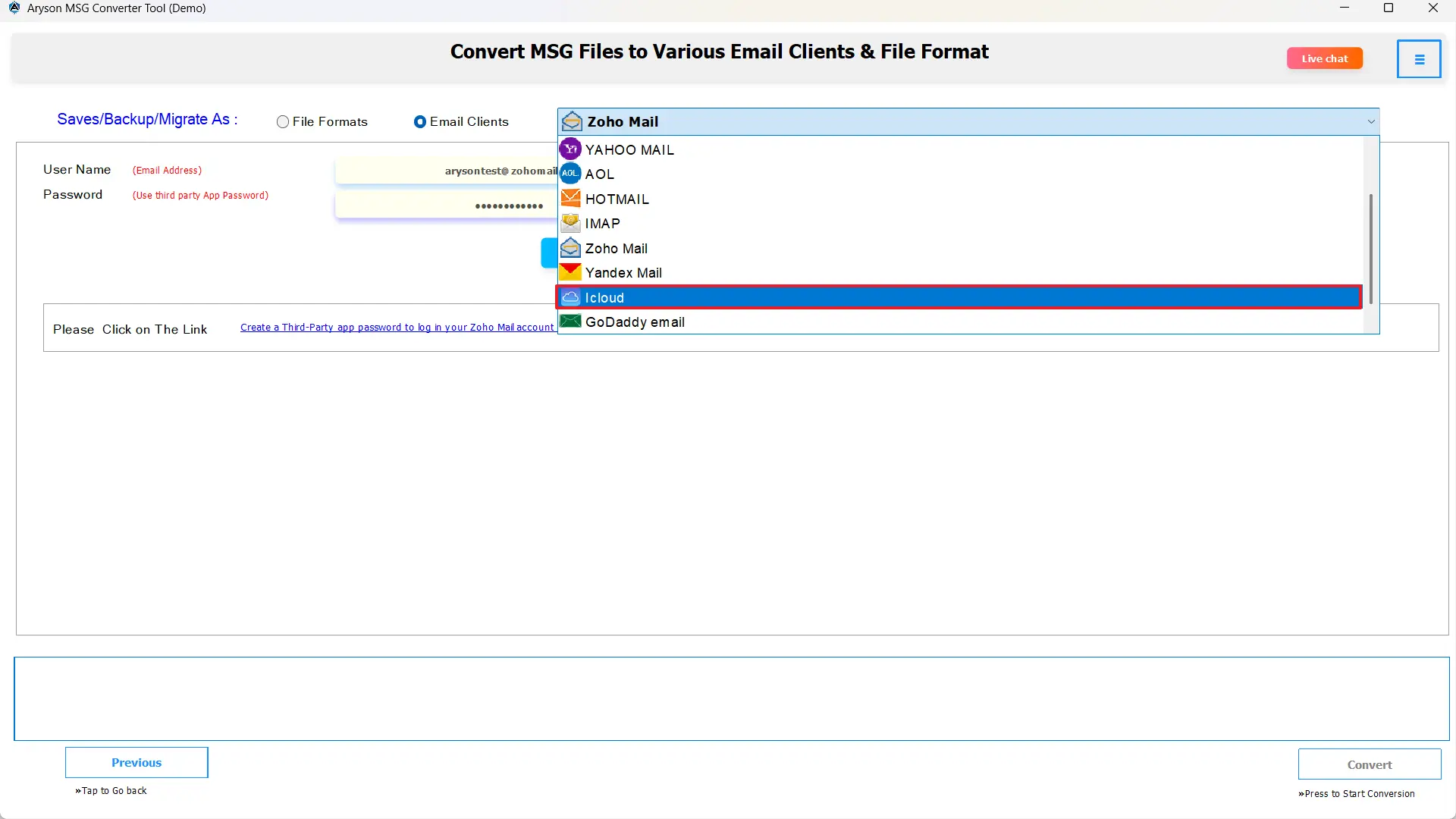Screen dimensions: 1456x819
Task: Click the Aryson app logo in title bar
Action: click(14, 8)
